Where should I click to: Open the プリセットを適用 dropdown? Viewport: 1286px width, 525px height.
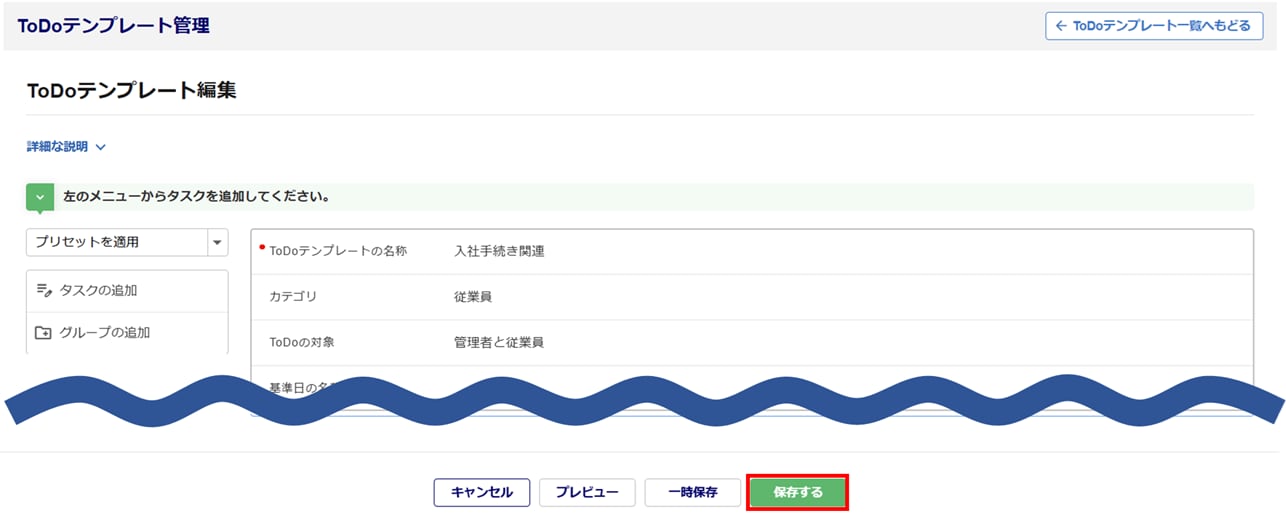click(x=116, y=242)
